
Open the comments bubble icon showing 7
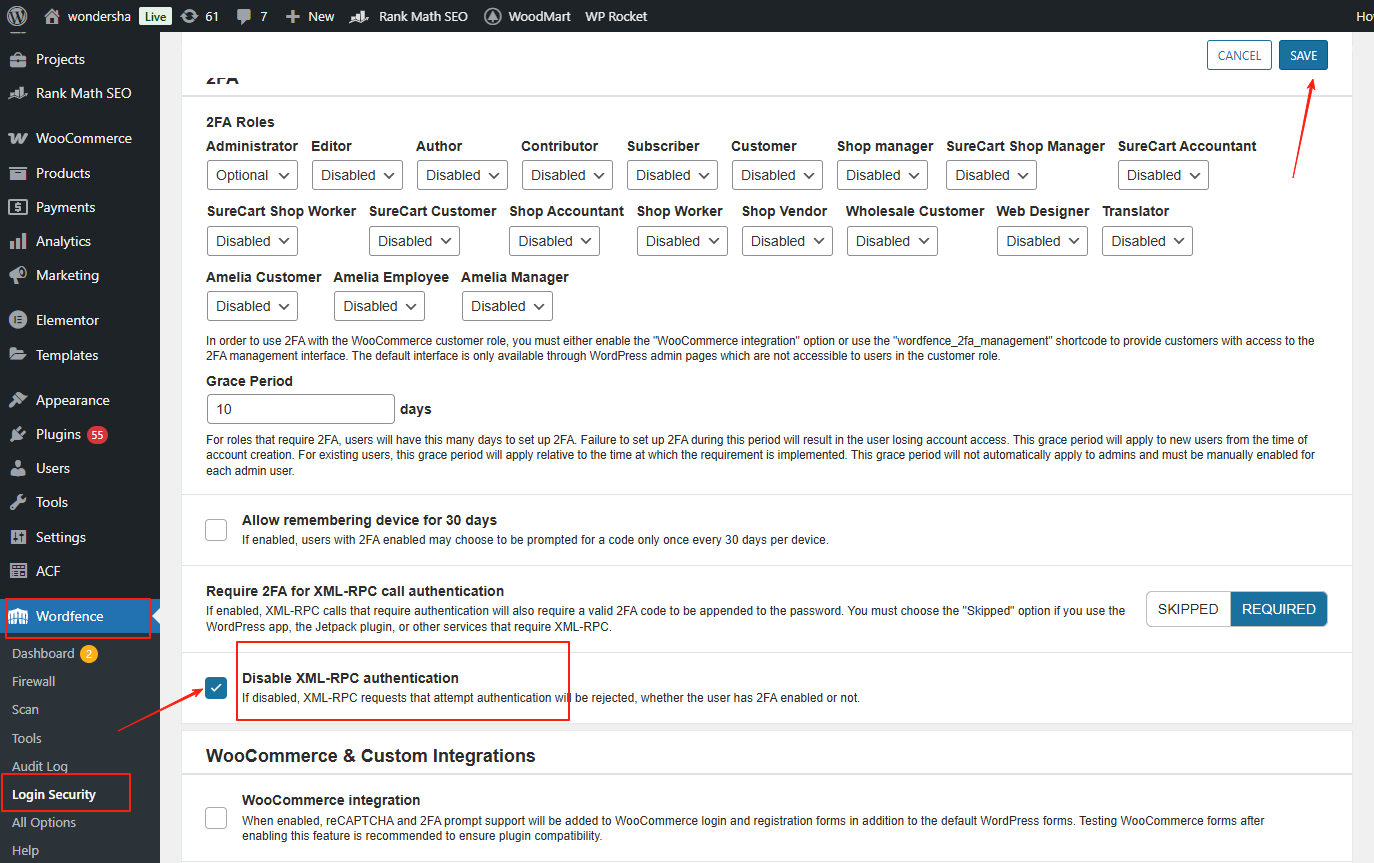(243, 16)
